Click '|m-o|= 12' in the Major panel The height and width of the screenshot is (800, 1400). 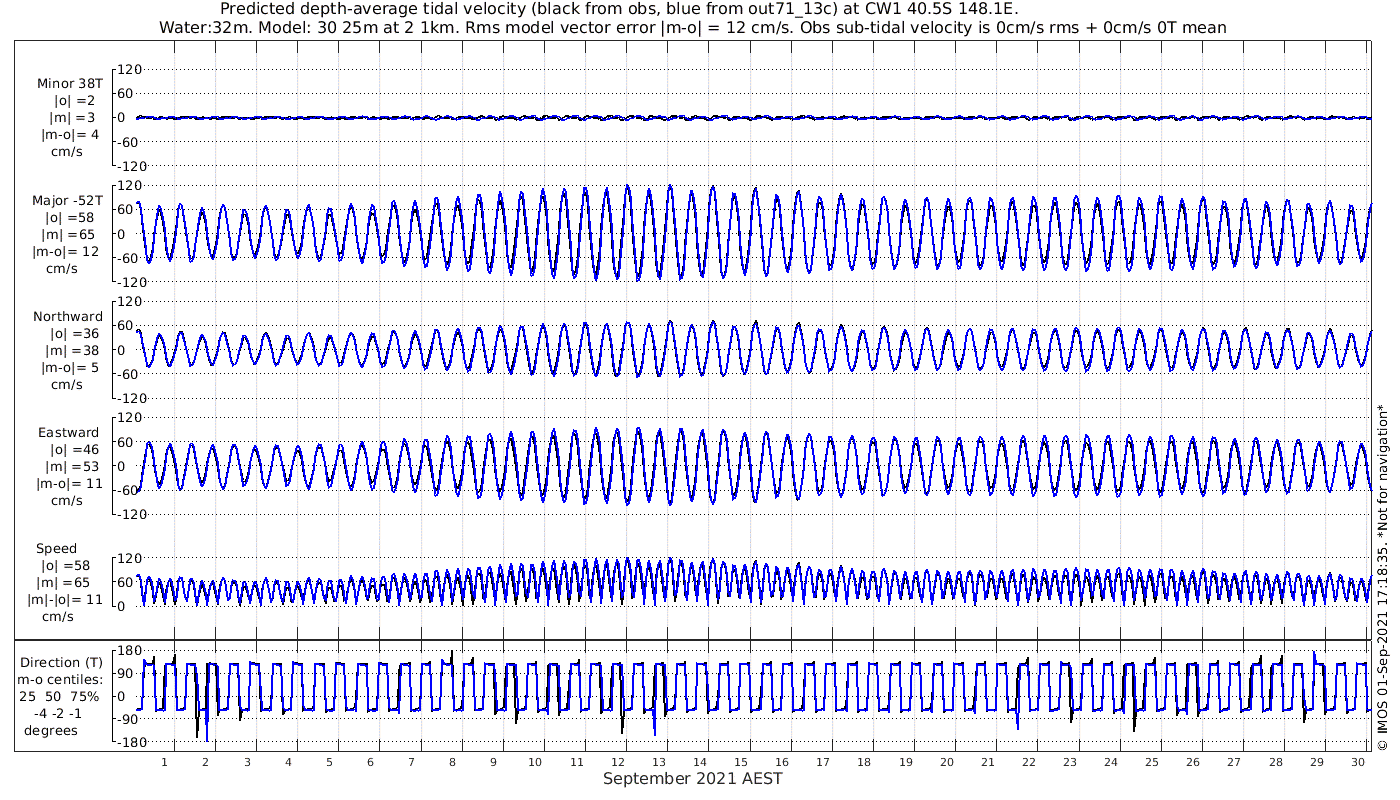pyautogui.click(x=66, y=252)
